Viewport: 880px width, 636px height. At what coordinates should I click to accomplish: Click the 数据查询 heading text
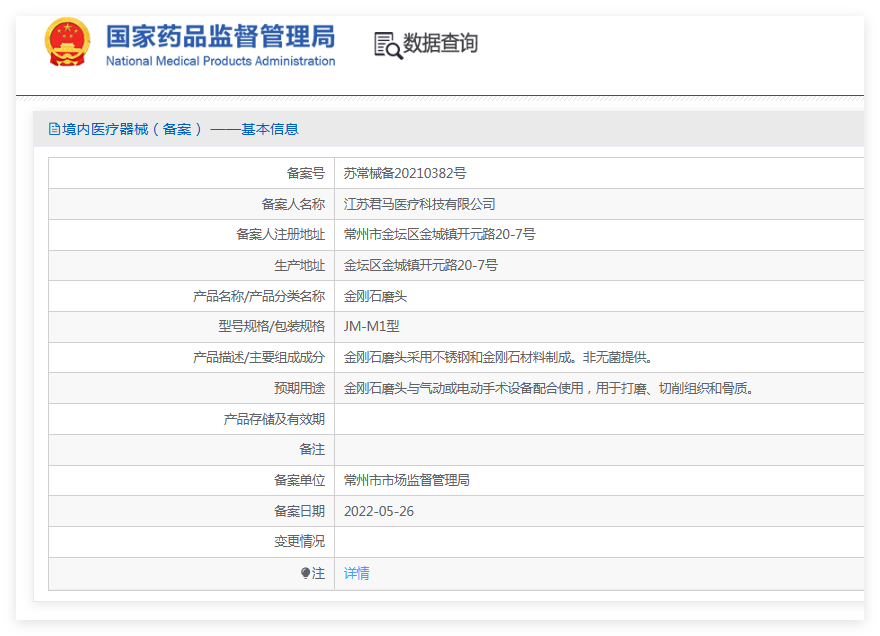pos(440,44)
